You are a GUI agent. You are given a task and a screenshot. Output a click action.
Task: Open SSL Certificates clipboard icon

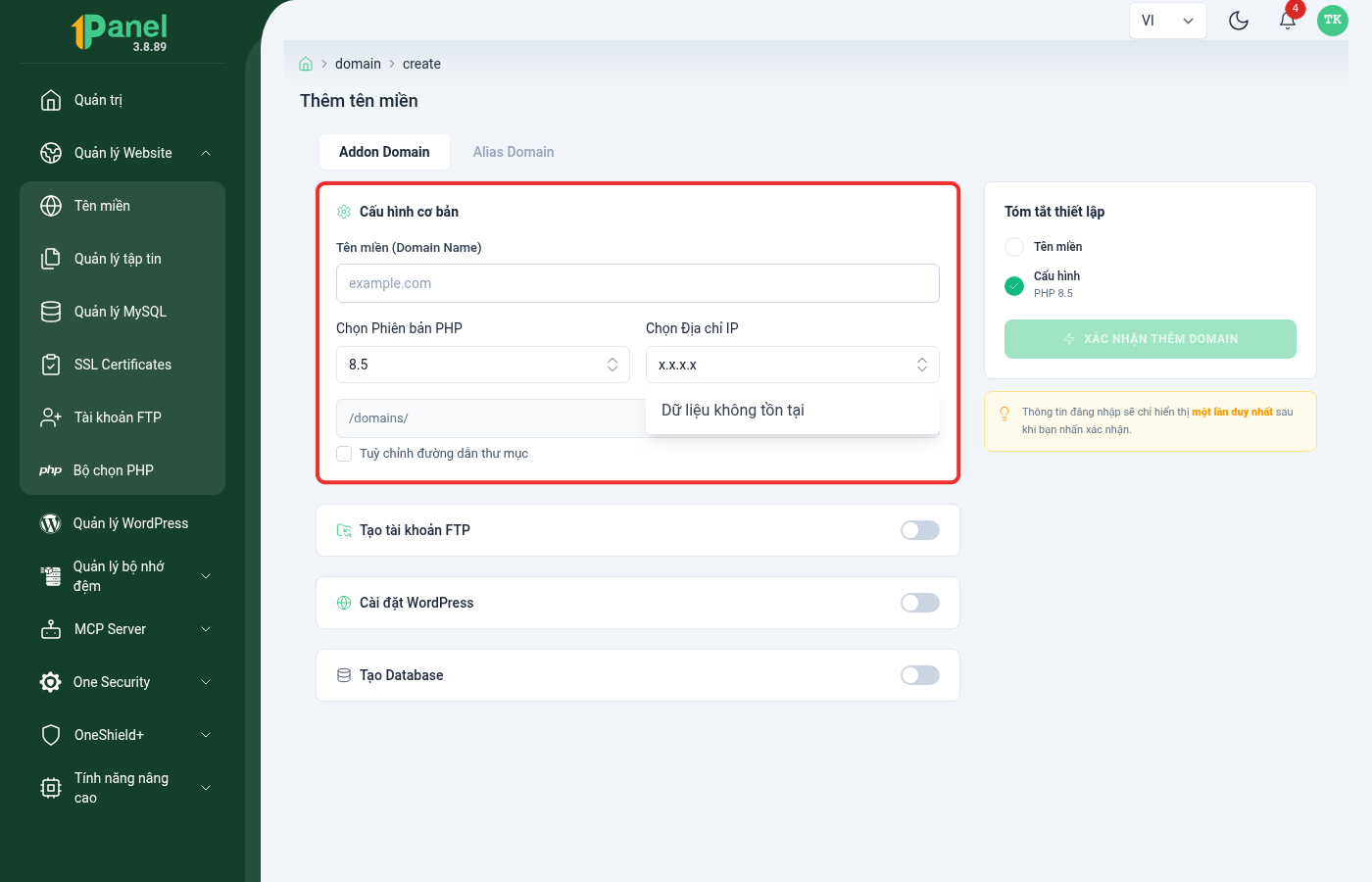(51, 365)
